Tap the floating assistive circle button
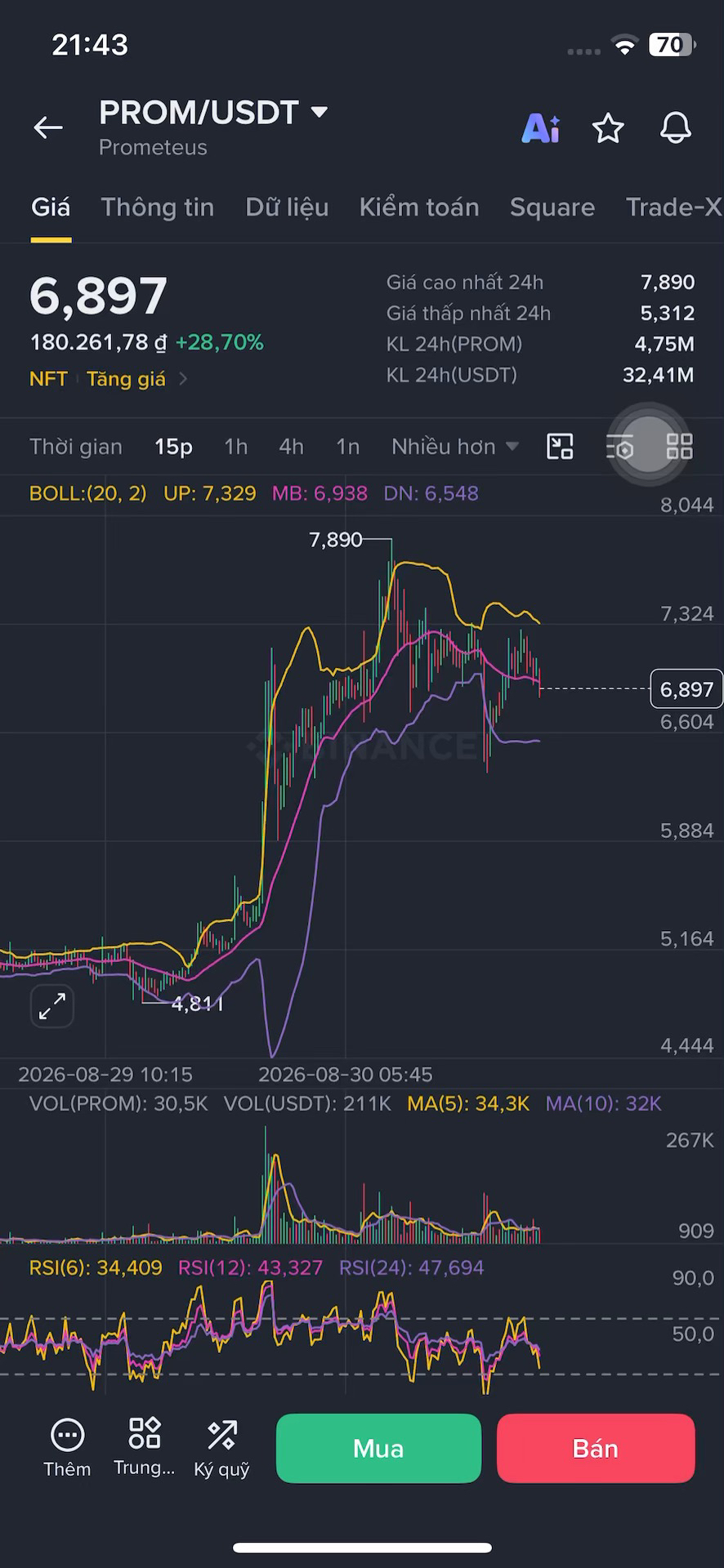The width and height of the screenshot is (724, 1568). pos(648,444)
